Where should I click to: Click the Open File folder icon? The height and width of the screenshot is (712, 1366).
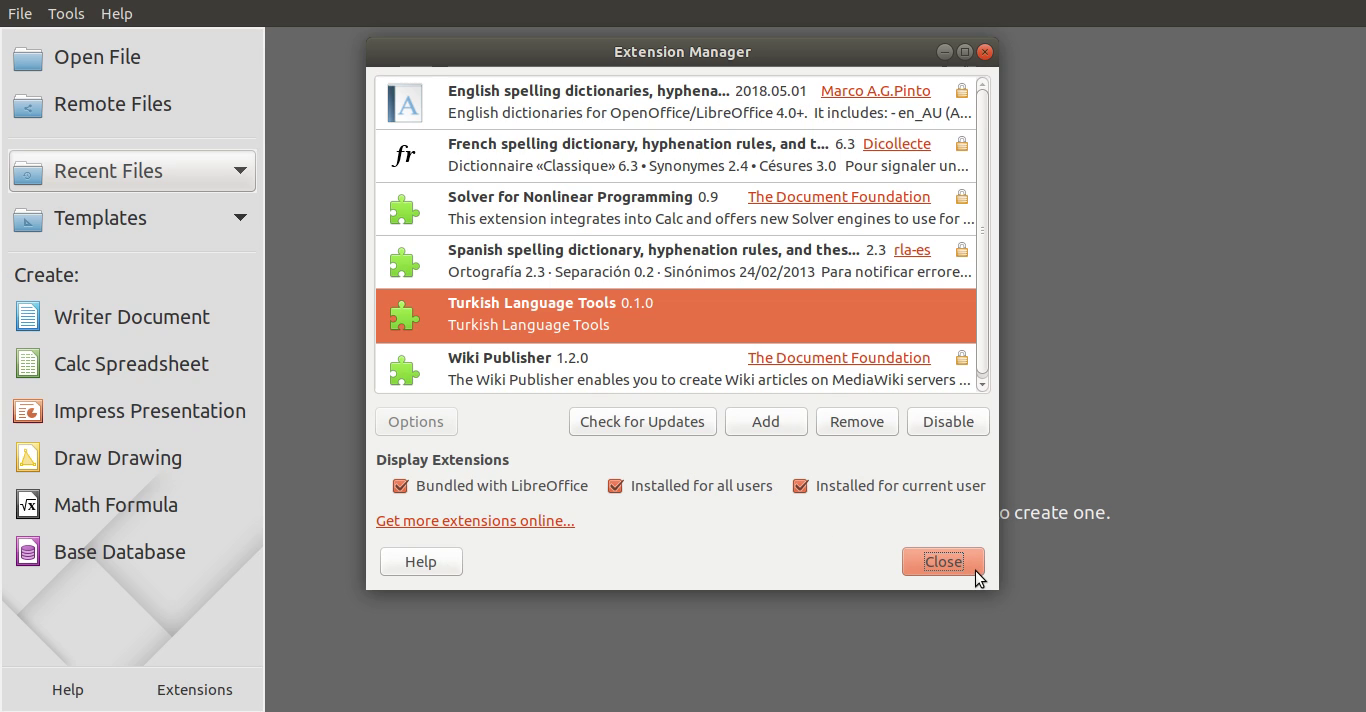[28, 58]
